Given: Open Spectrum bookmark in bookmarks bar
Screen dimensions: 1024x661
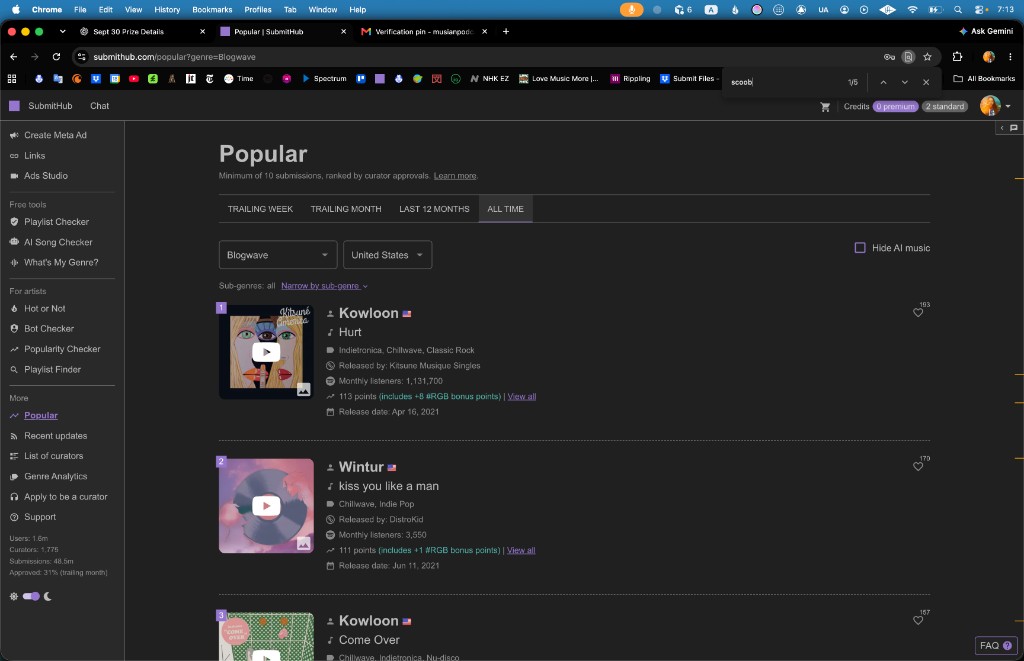Looking at the screenshot, I should pos(324,78).
